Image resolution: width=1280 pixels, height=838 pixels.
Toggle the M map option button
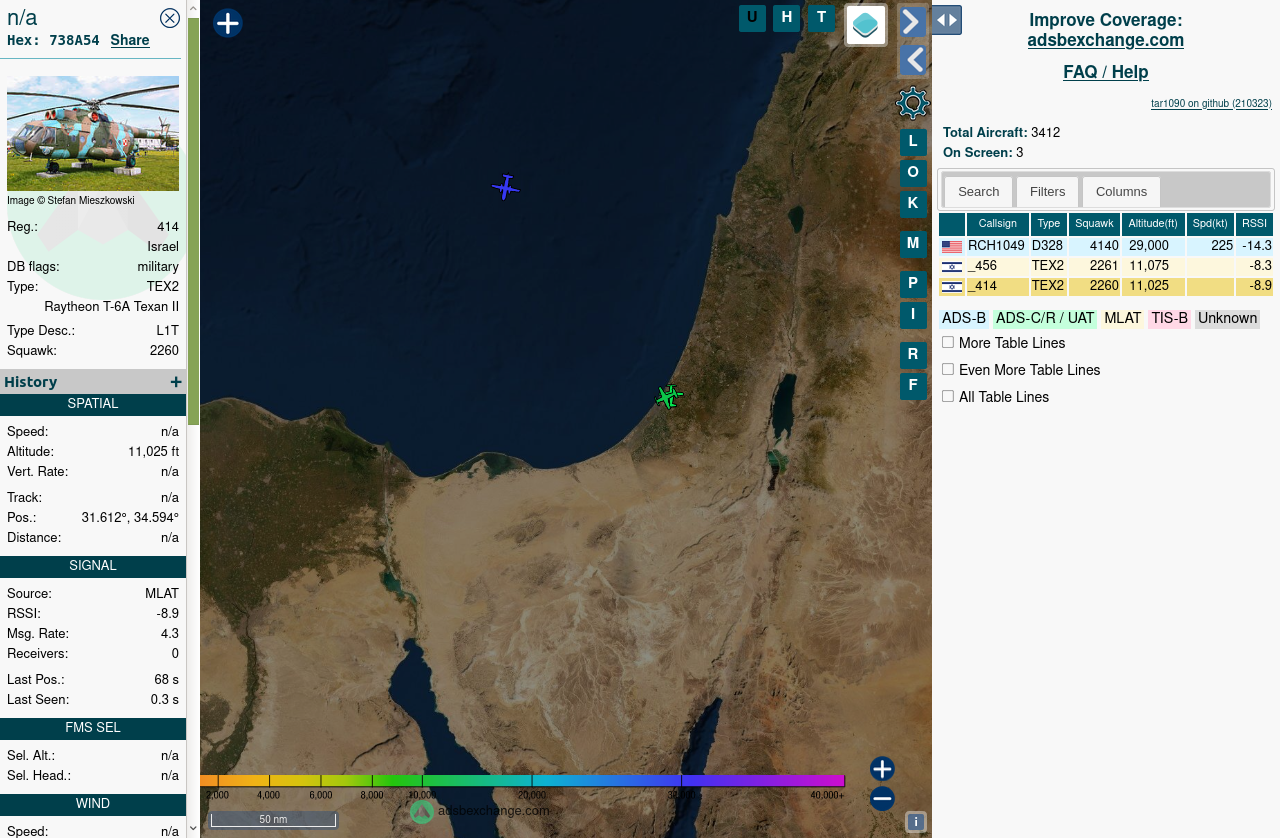[x=913, y=244]
